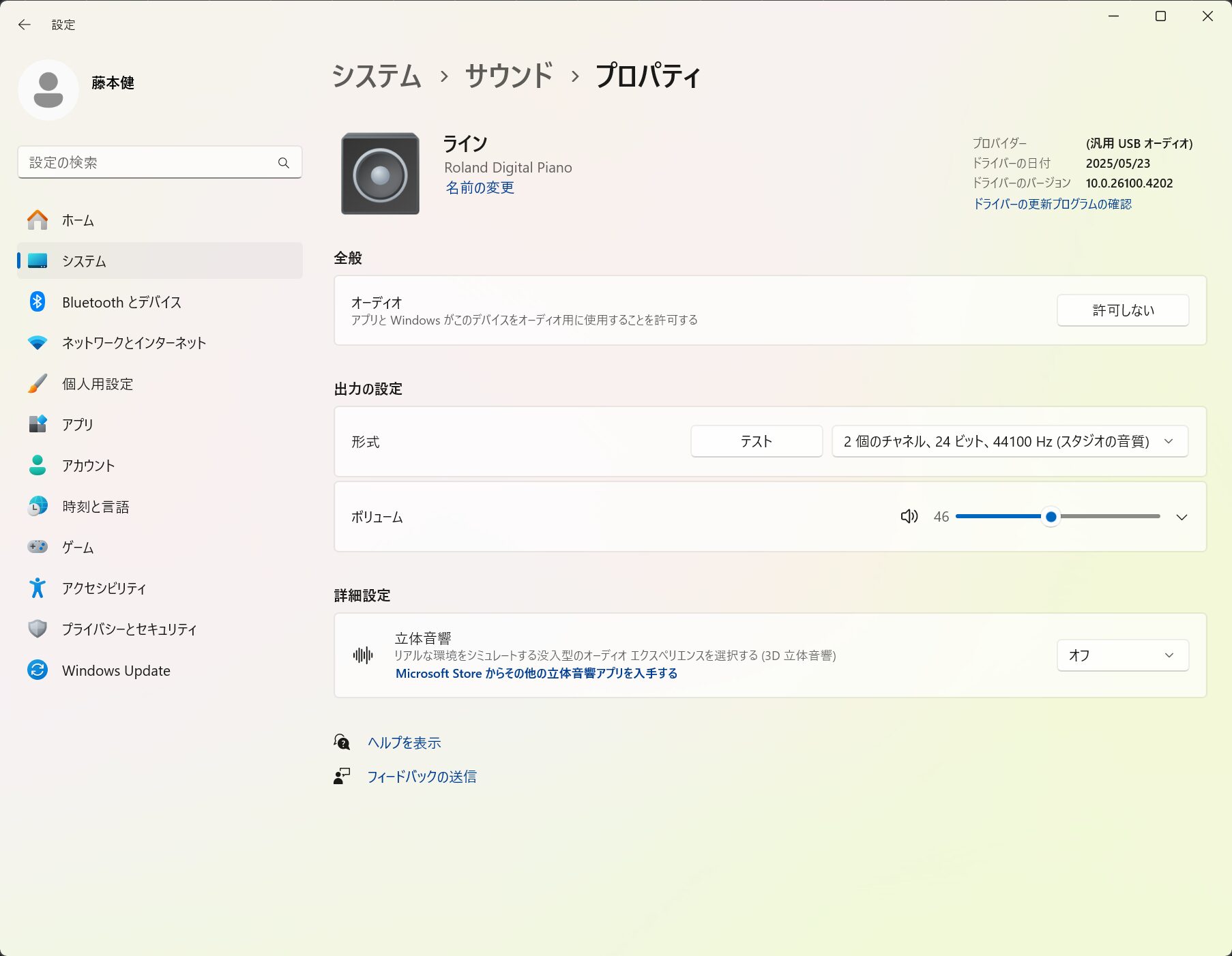
Task: Open 時刻と言語 settings page
Action: pyautogui.click(x=160, y=506)
